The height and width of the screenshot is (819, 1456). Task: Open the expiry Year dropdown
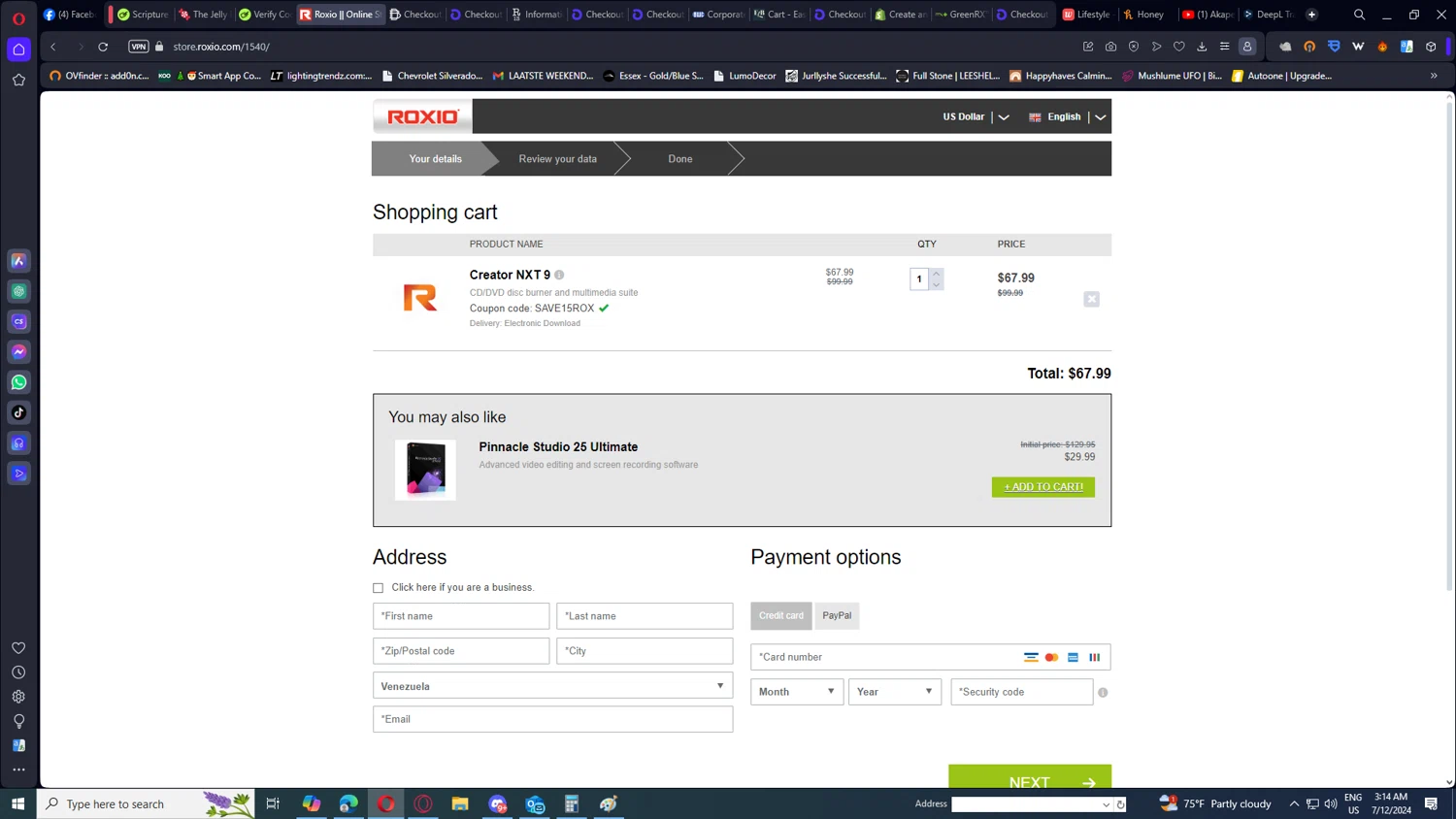[895, 692]
